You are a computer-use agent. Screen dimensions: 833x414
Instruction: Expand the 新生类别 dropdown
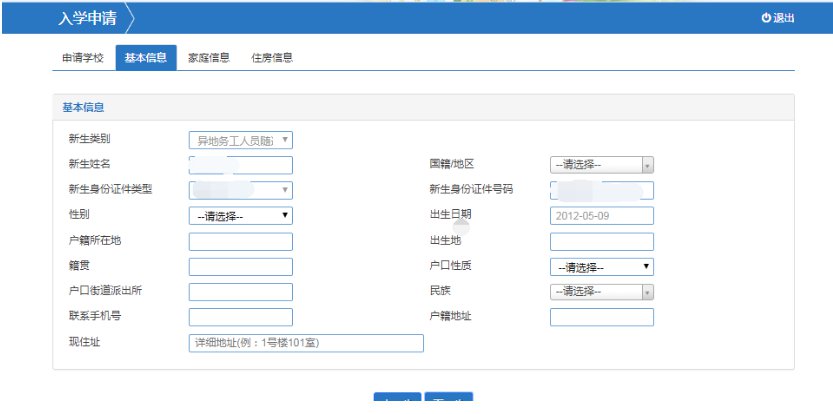coord(240,141)
